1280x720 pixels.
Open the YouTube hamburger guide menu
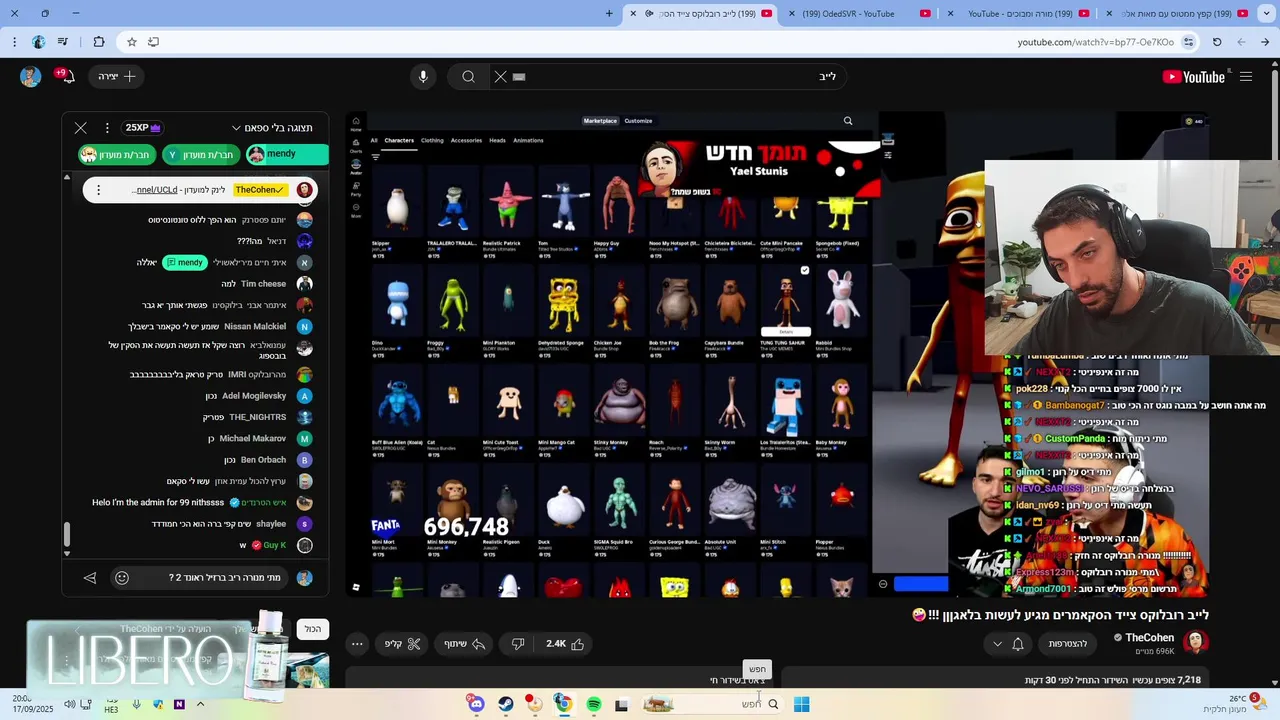1246,77
